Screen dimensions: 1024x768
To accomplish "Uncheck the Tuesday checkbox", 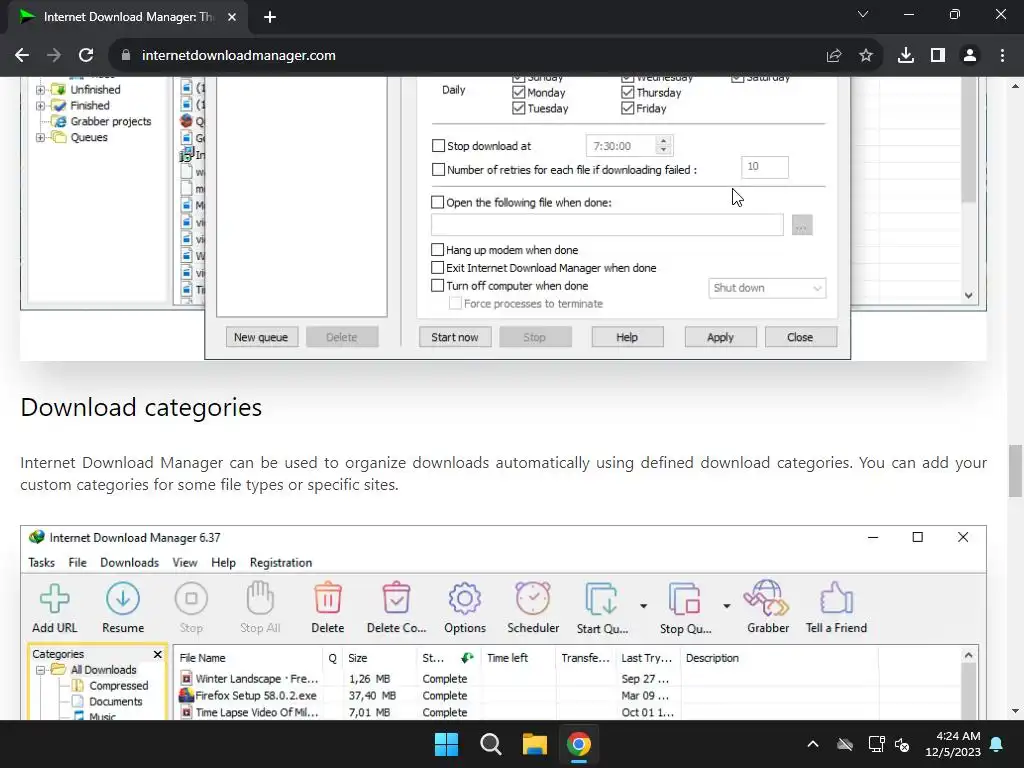I will tap(519, 108).
